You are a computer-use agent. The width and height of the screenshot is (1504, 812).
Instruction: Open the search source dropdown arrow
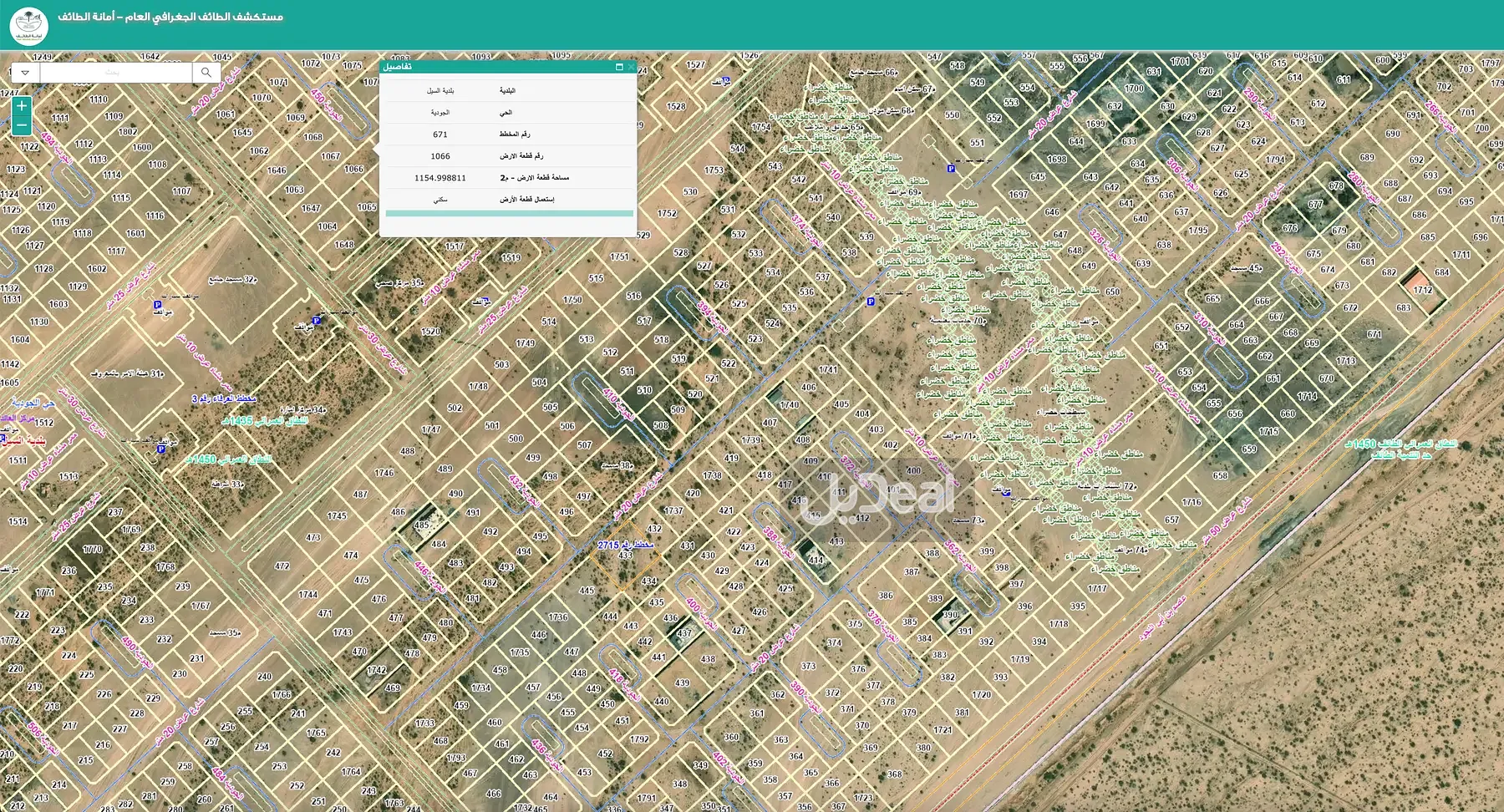pos(25,73)
